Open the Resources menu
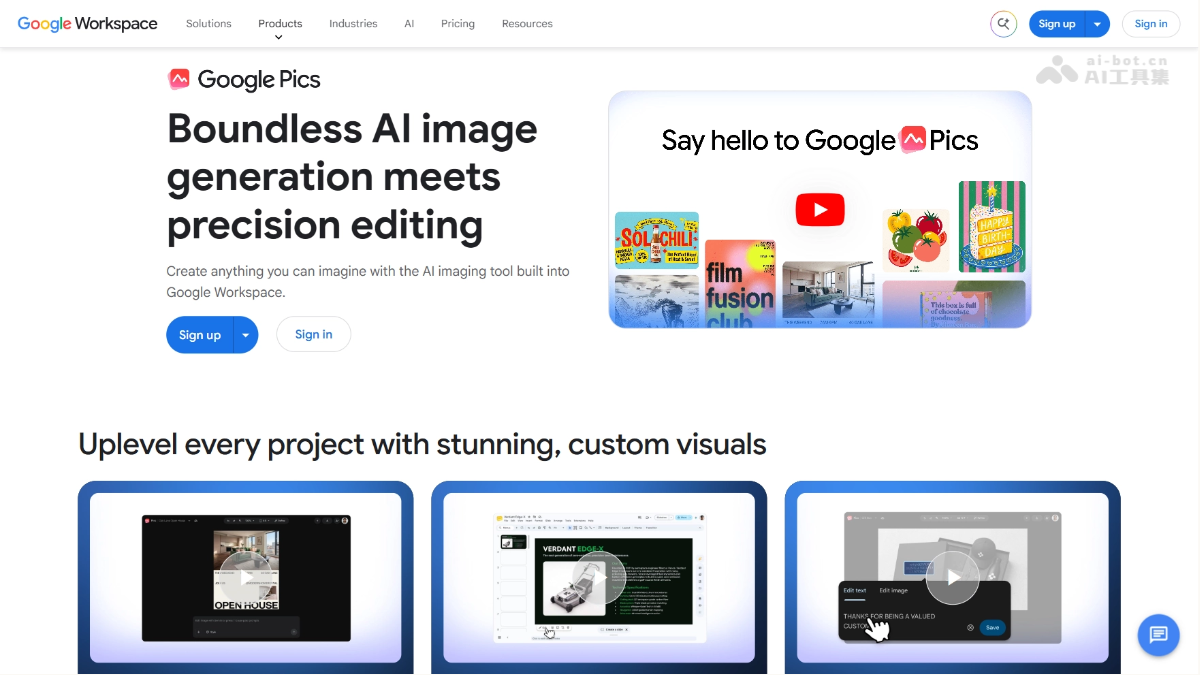This screenshot has height=675, width=1200. pos(527,23)
